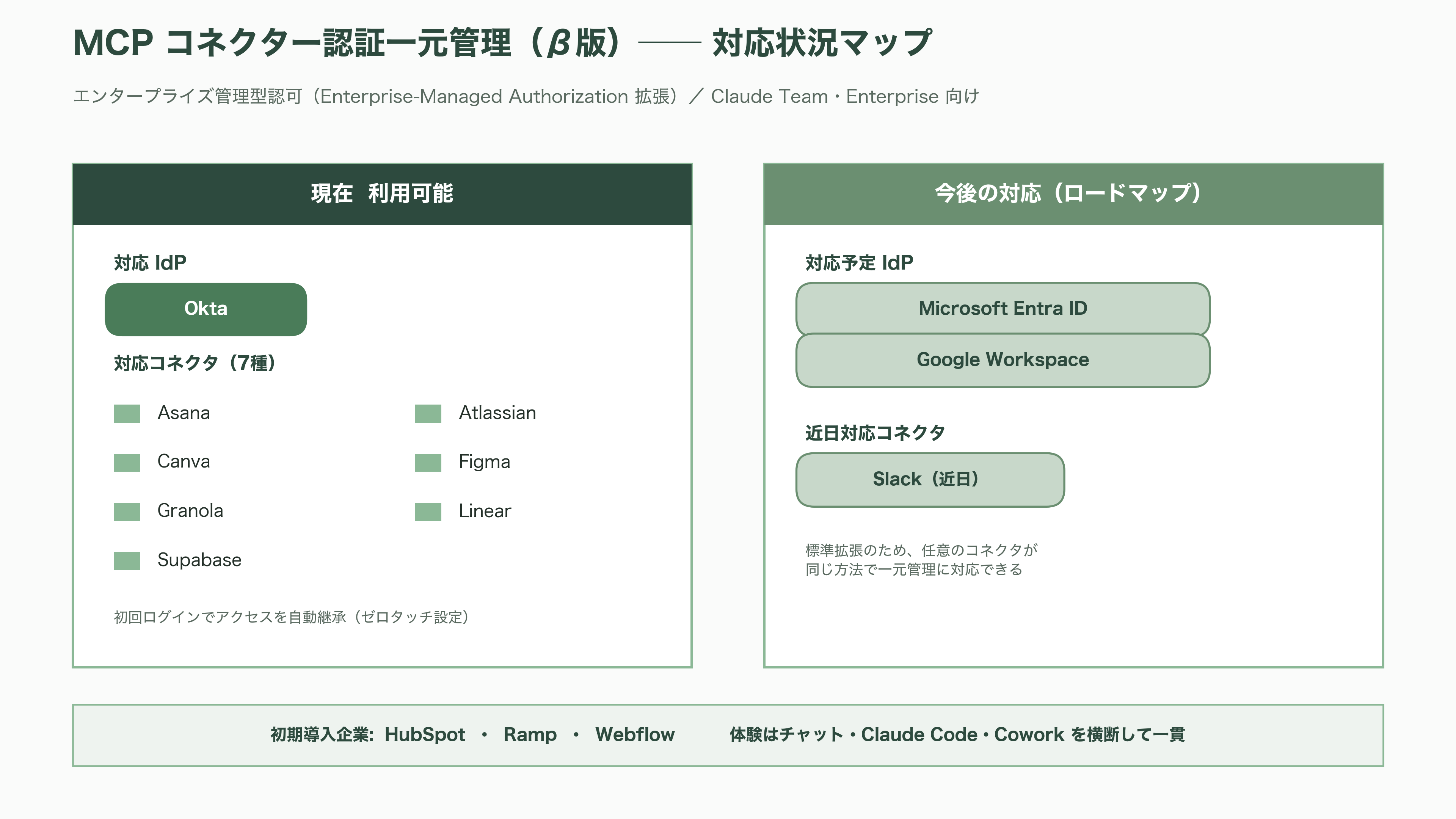
Task: Select the Microsoft Entra ID pill
Action: click(x=1003, y=309)
